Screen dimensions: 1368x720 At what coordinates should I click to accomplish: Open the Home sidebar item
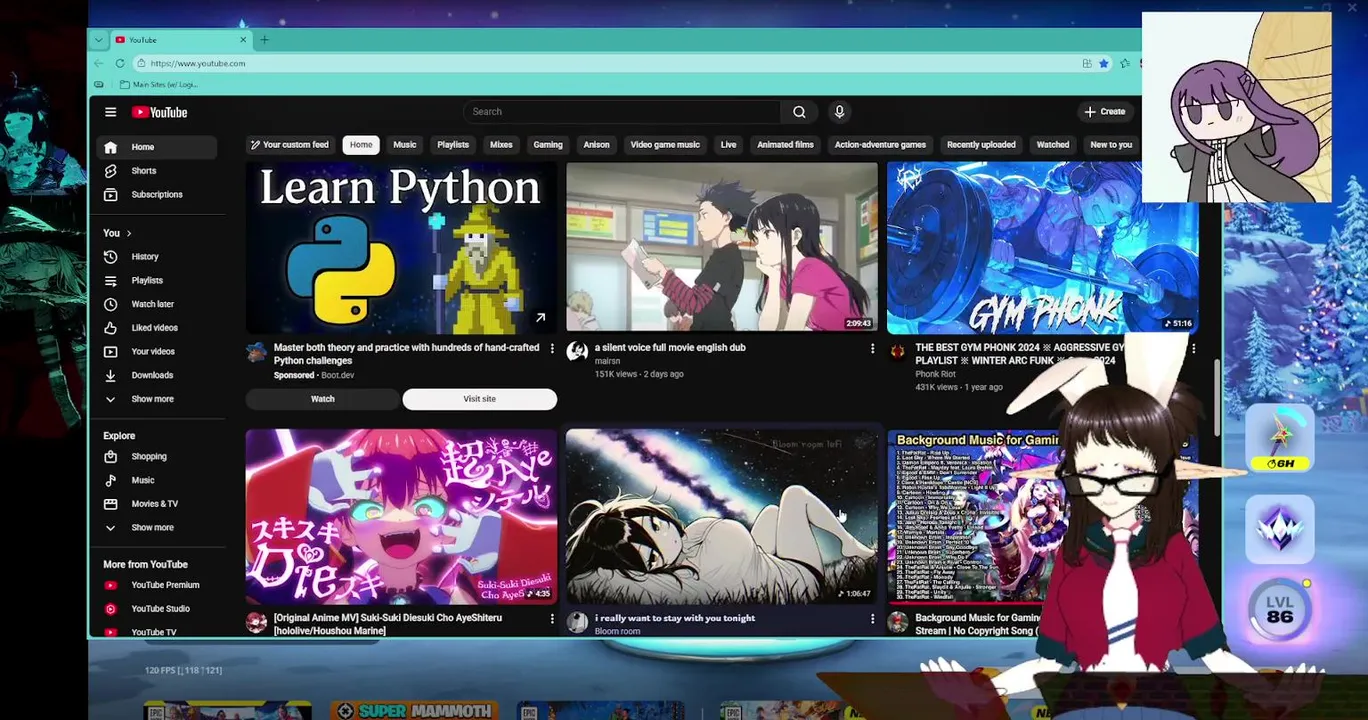click(x=158, y=147)
